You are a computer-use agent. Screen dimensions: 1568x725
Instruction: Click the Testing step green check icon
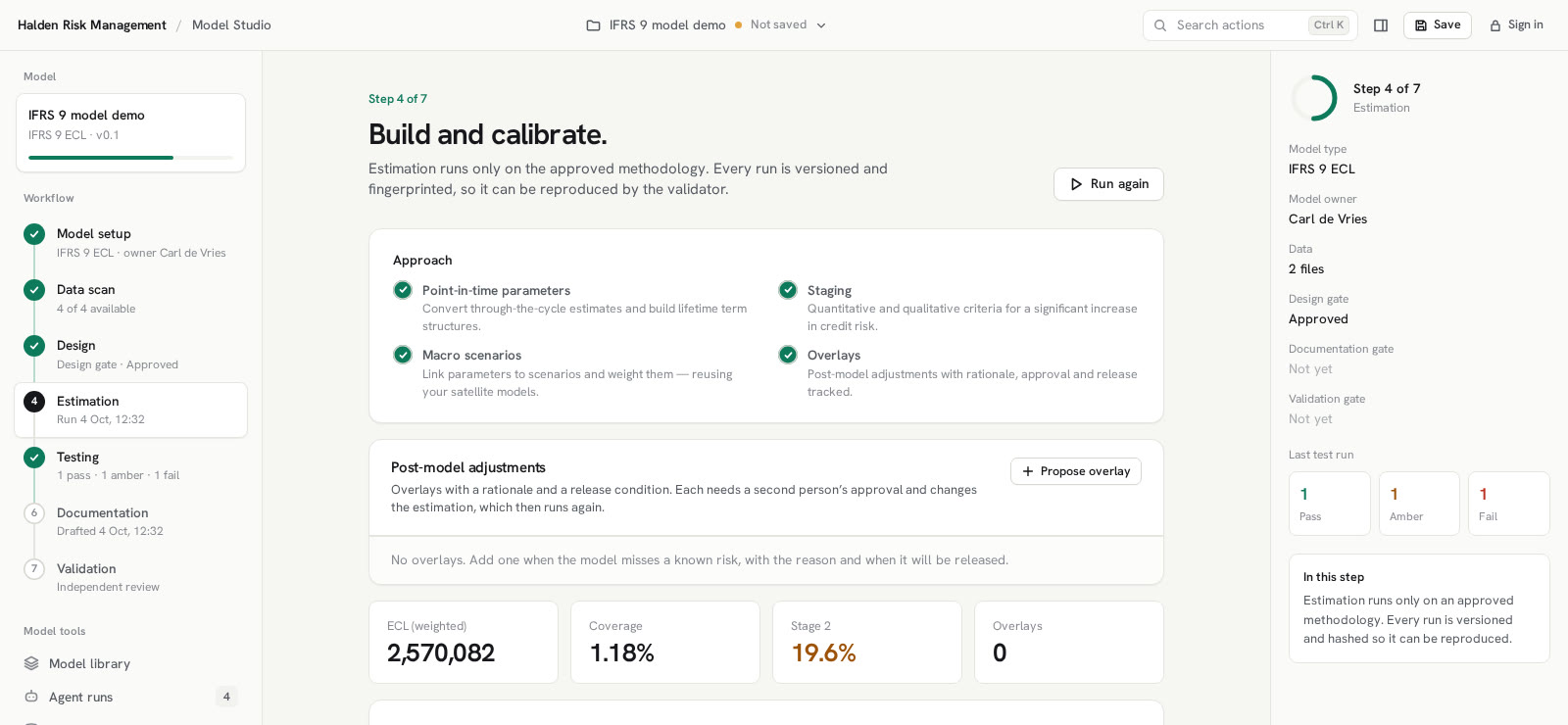tap(34, 458)
